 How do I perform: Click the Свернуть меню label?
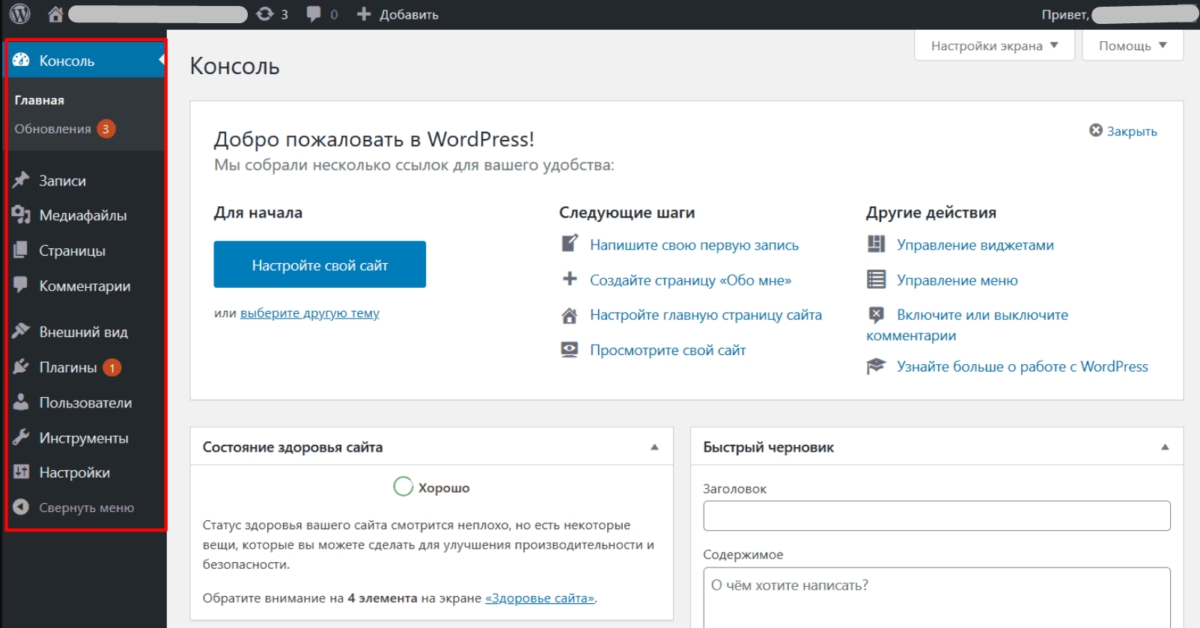pos(86,508)
